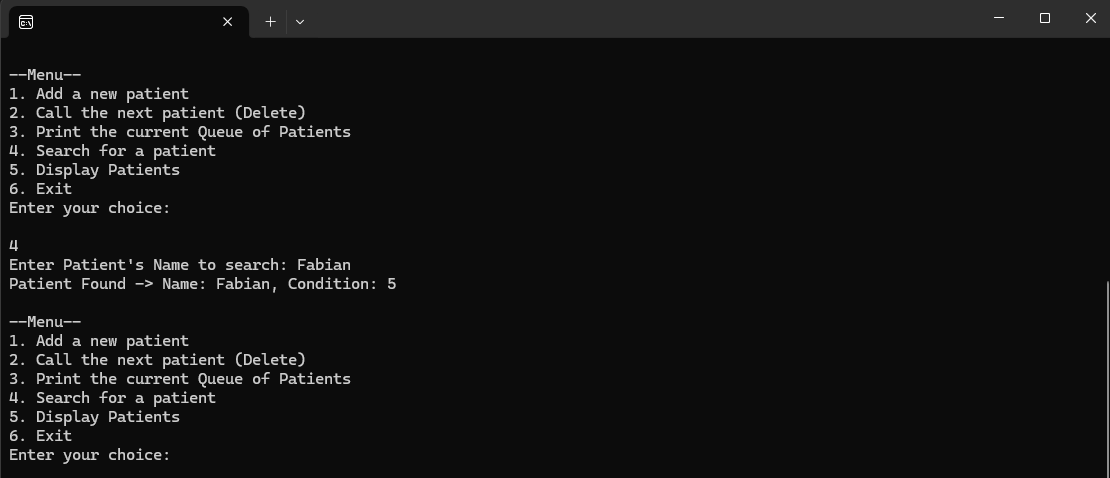Click the first '--Menu--' heading
Screen dimensions: 1110x478
click(x=45, y=75)
